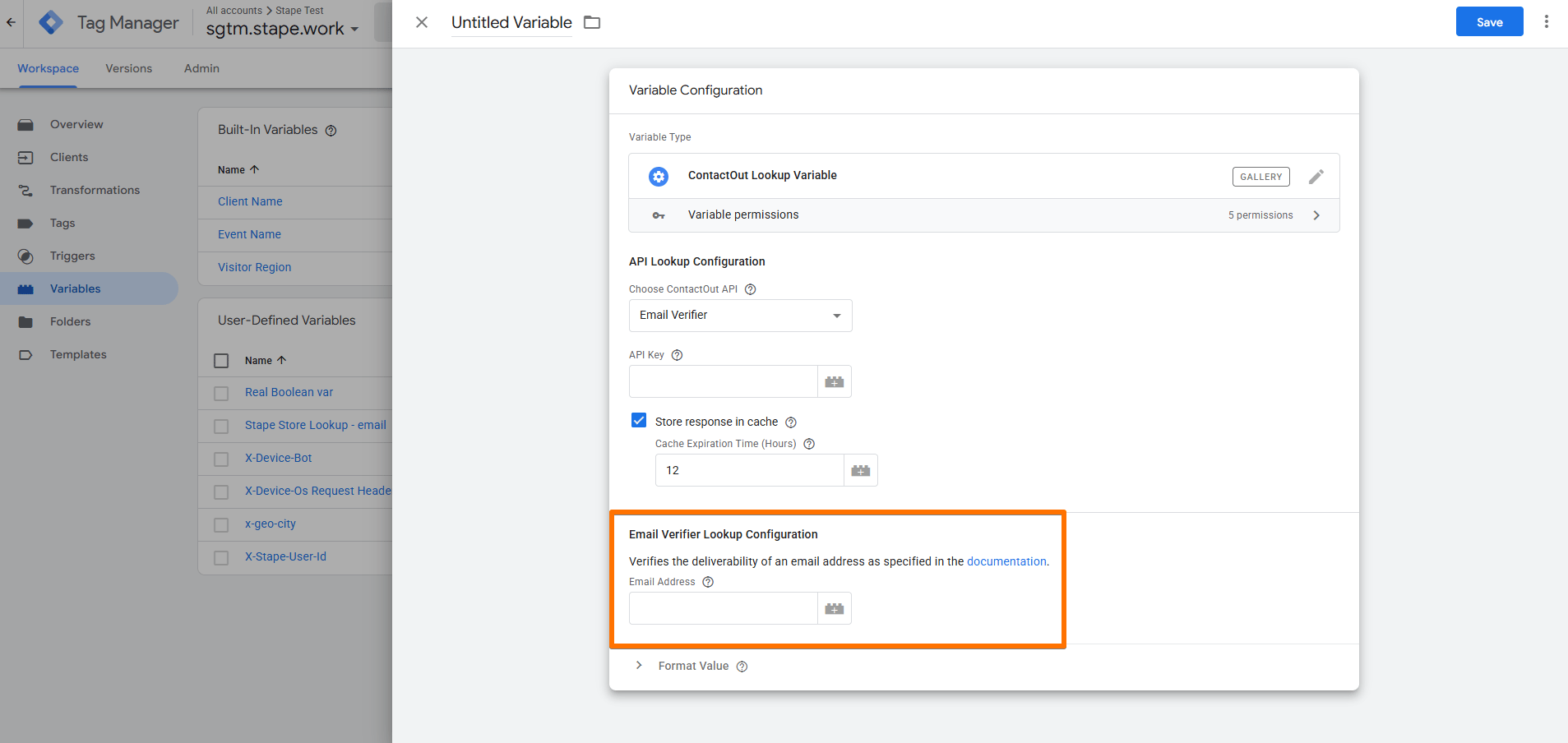Insert a variable into Email Address field
Viewport: 1568px width, 743px height.
point(835,608)
